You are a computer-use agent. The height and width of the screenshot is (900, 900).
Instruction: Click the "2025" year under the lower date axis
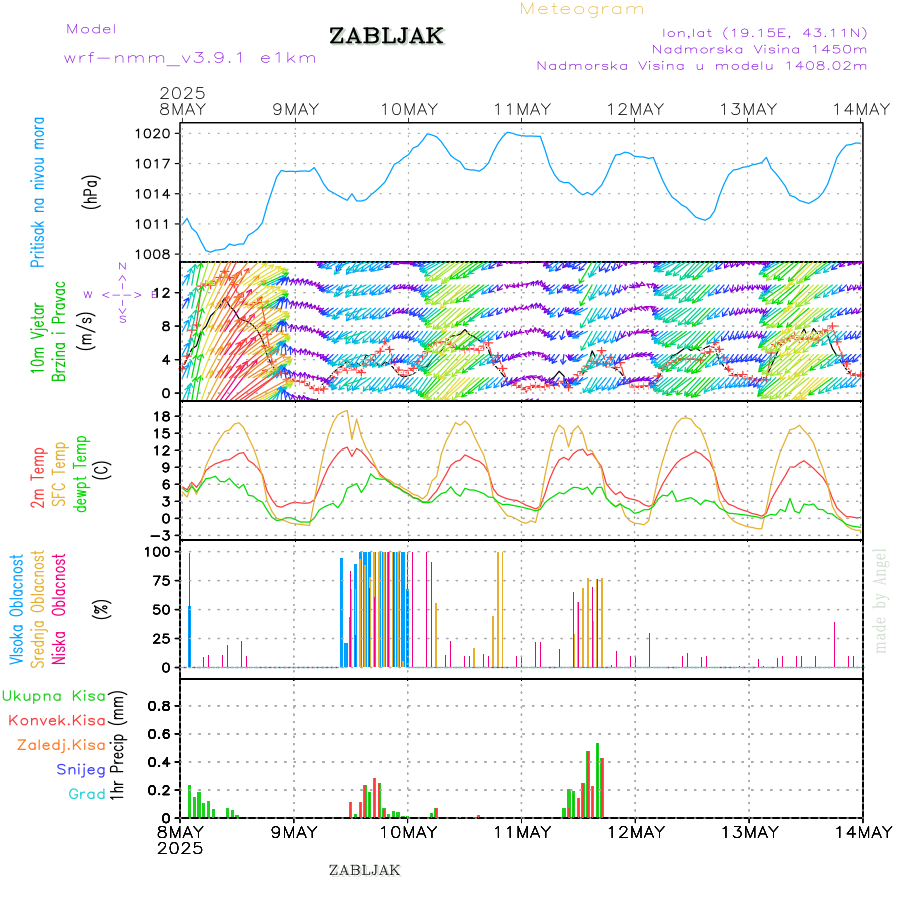tap(180, 848)
